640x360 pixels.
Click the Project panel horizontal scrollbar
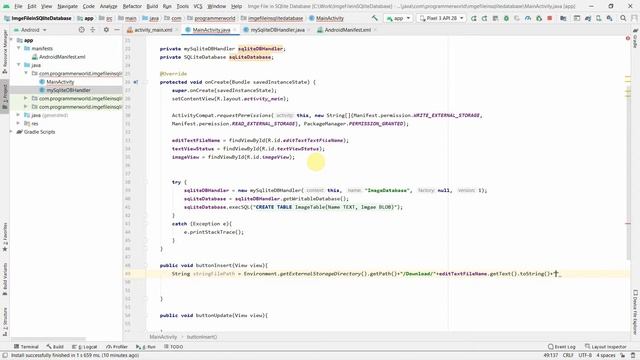coord(48,339)
